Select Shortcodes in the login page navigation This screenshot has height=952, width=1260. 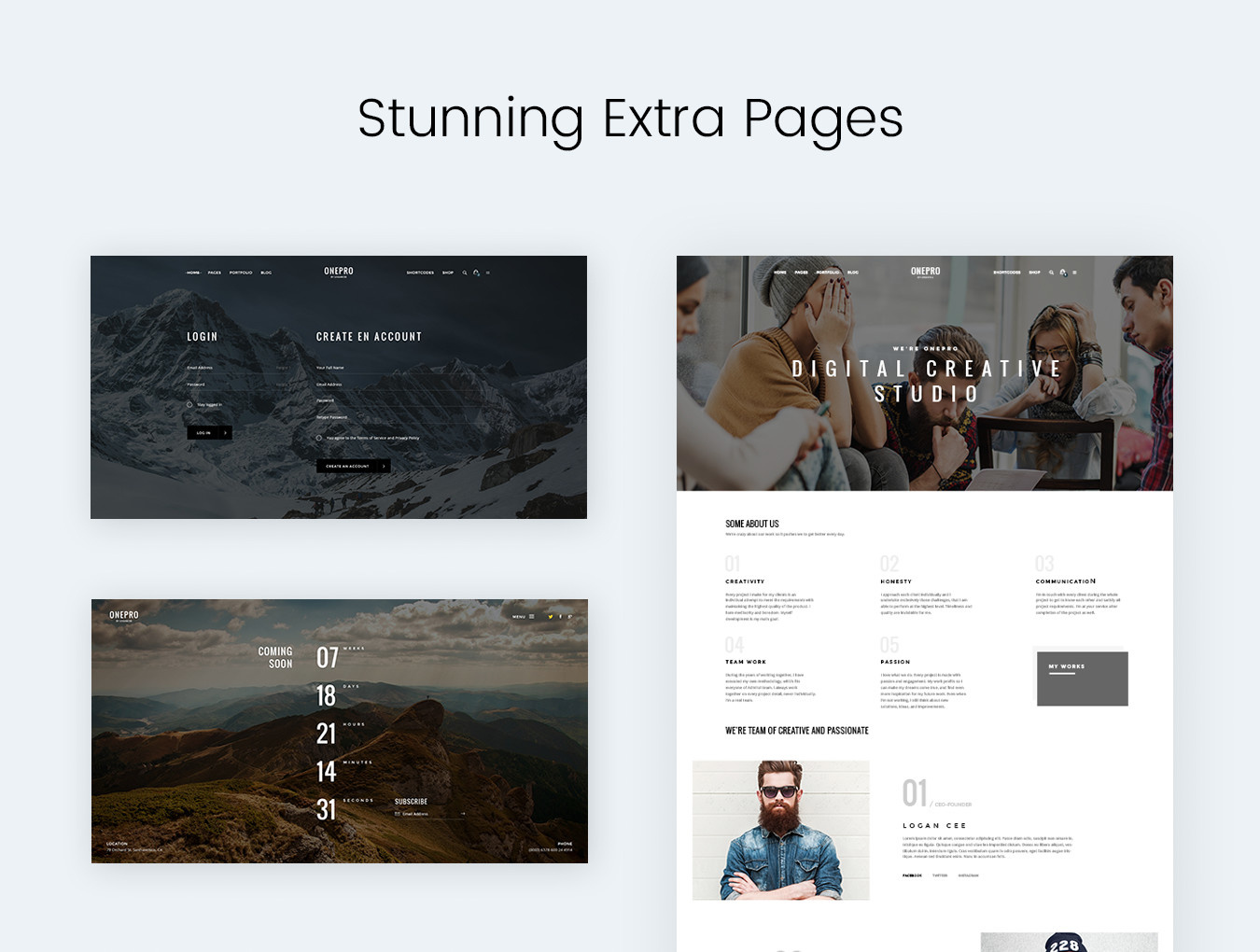pyautogui.click(x=420, y=273)
